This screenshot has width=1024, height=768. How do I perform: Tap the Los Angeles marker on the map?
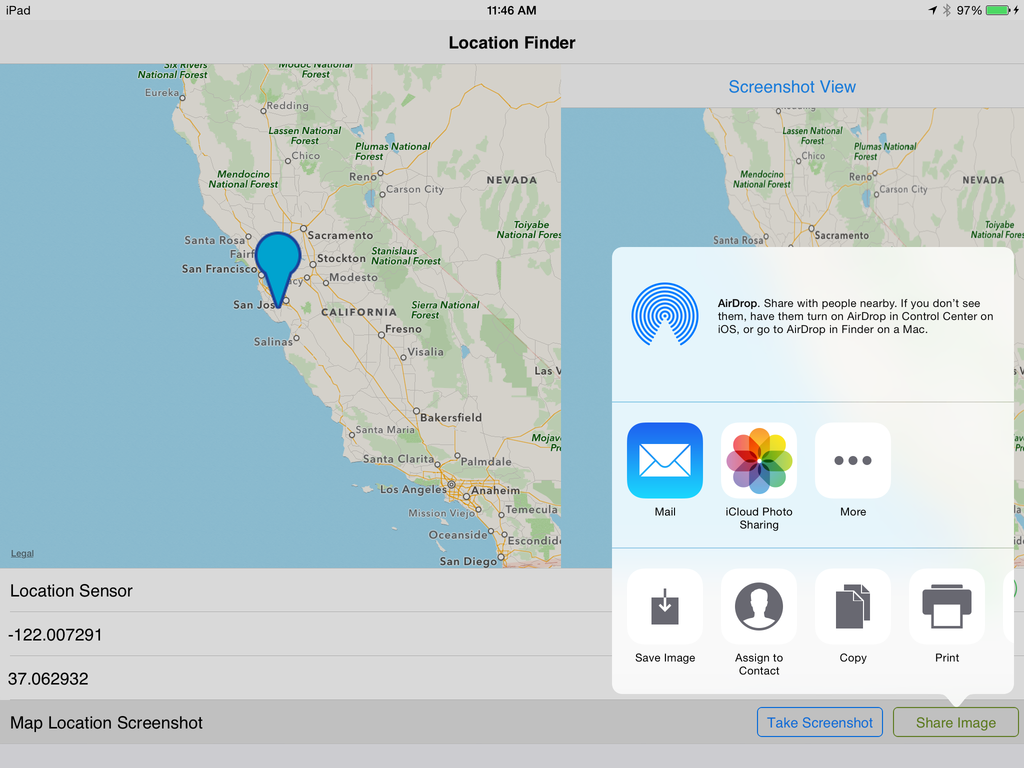tap(452, 489)
